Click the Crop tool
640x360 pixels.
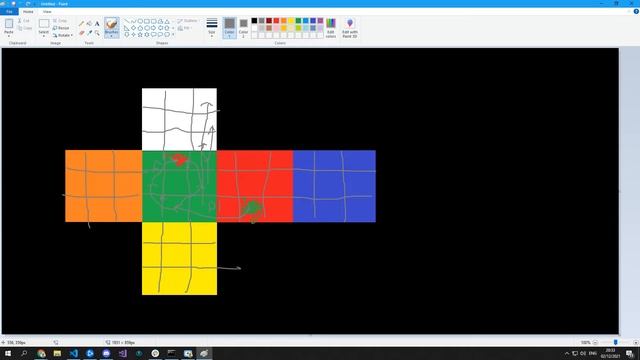[x=60, y=21]
